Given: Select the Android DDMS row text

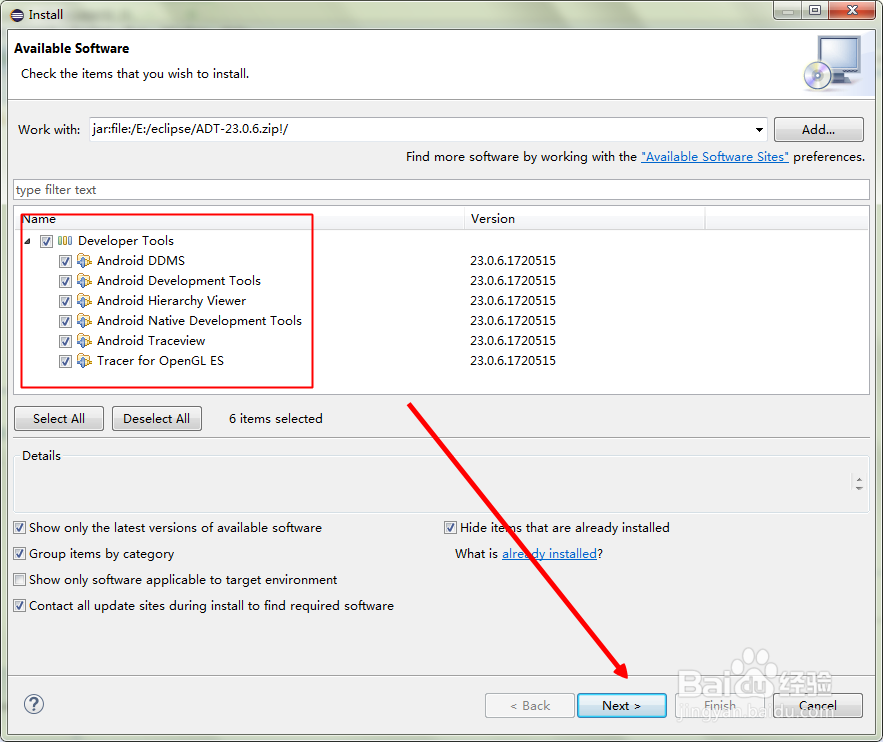Looking at the screenshot, I should tap(141, 261).
